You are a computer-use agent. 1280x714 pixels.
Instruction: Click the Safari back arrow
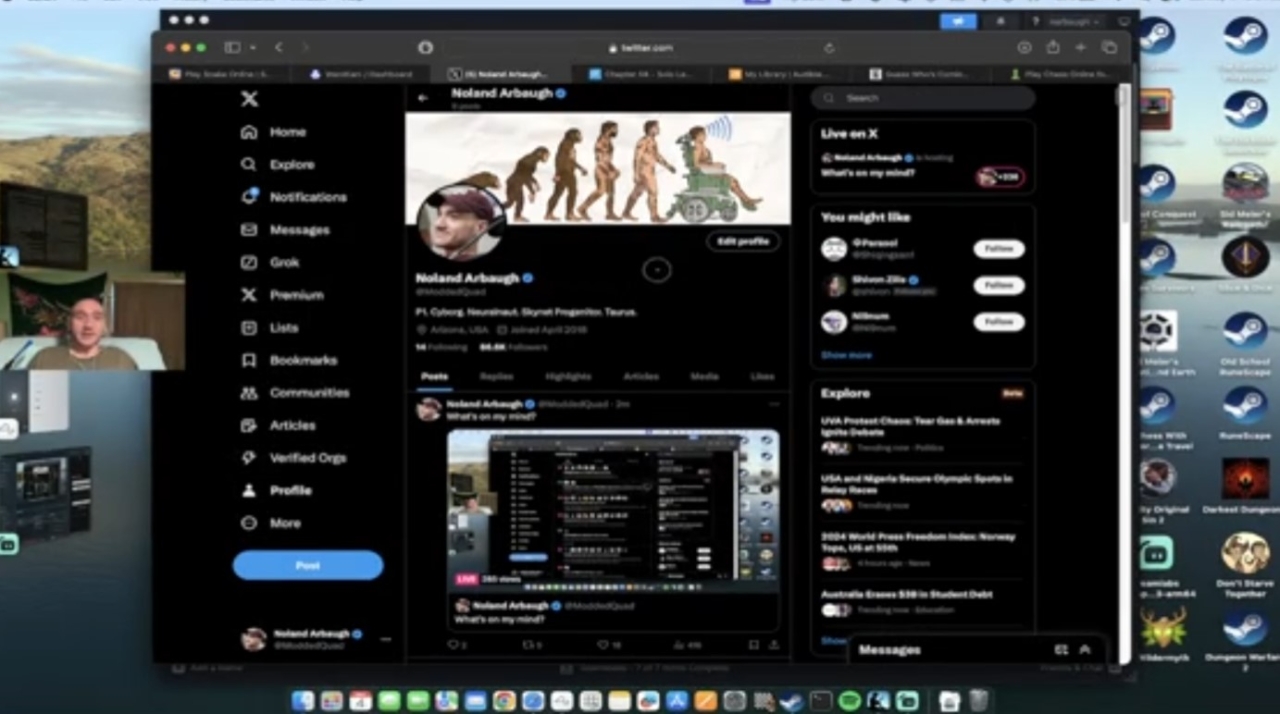coord(279,47)
